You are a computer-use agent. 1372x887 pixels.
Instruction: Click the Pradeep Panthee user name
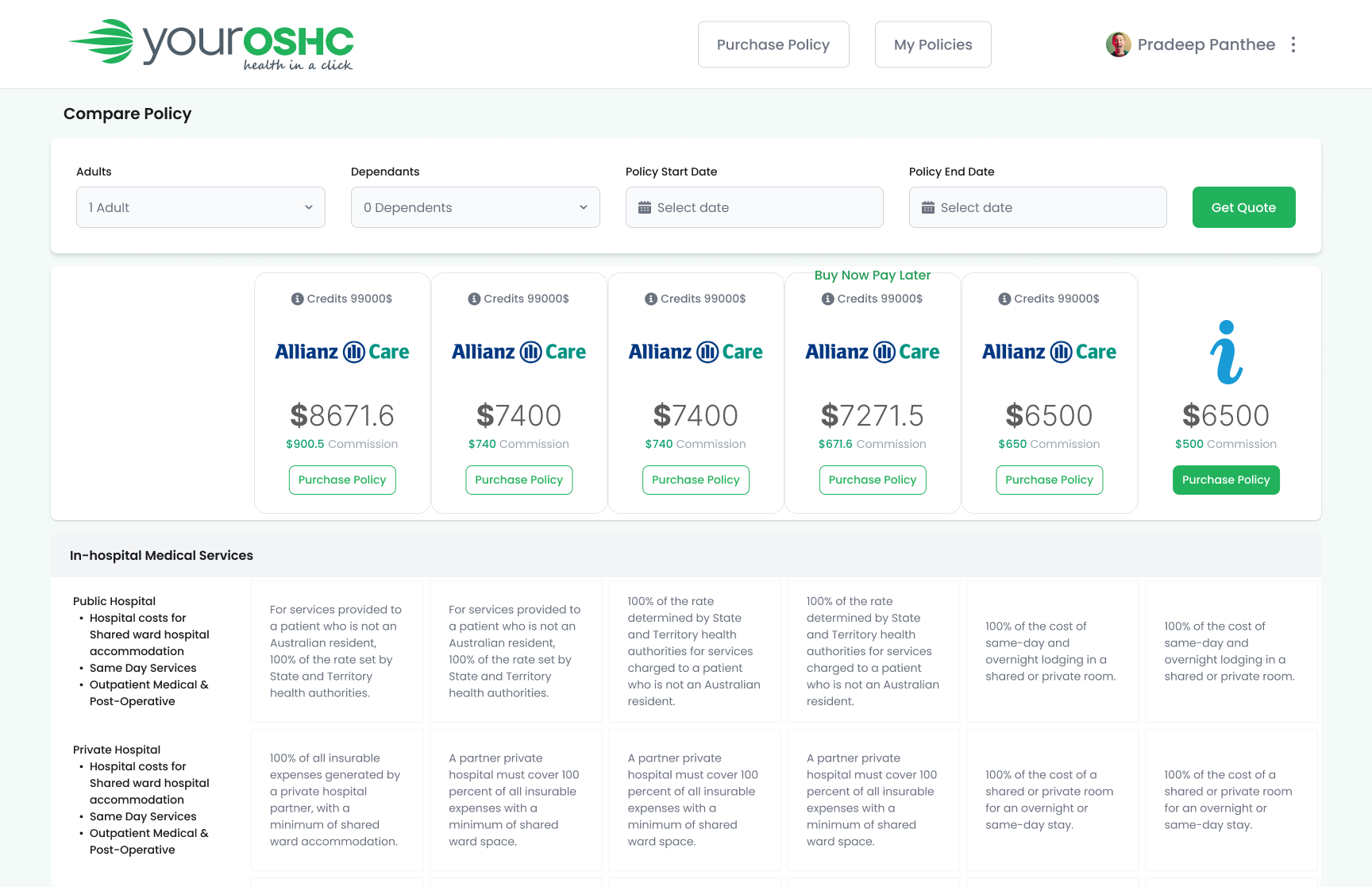click(1206, 44)
